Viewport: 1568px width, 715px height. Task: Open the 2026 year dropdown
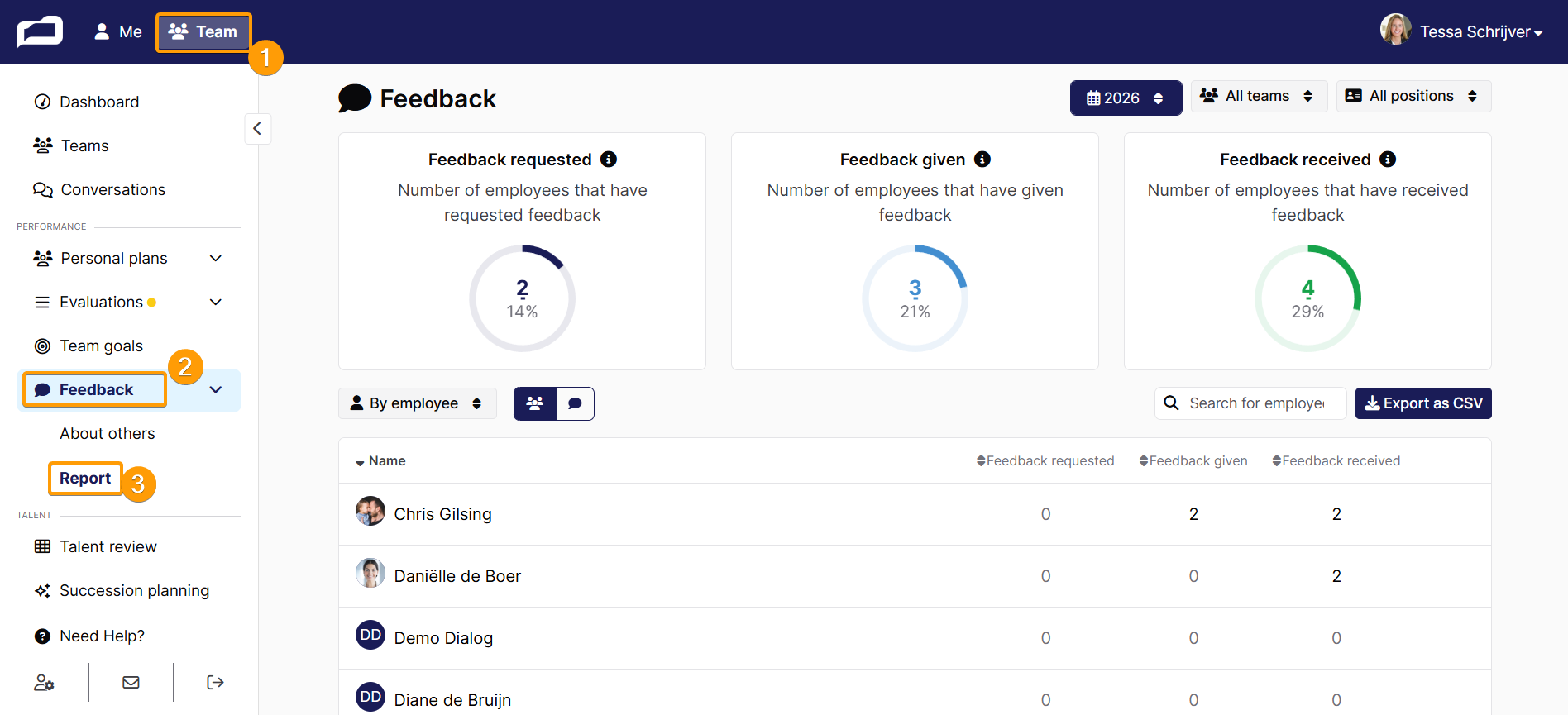coord(1126,98)
